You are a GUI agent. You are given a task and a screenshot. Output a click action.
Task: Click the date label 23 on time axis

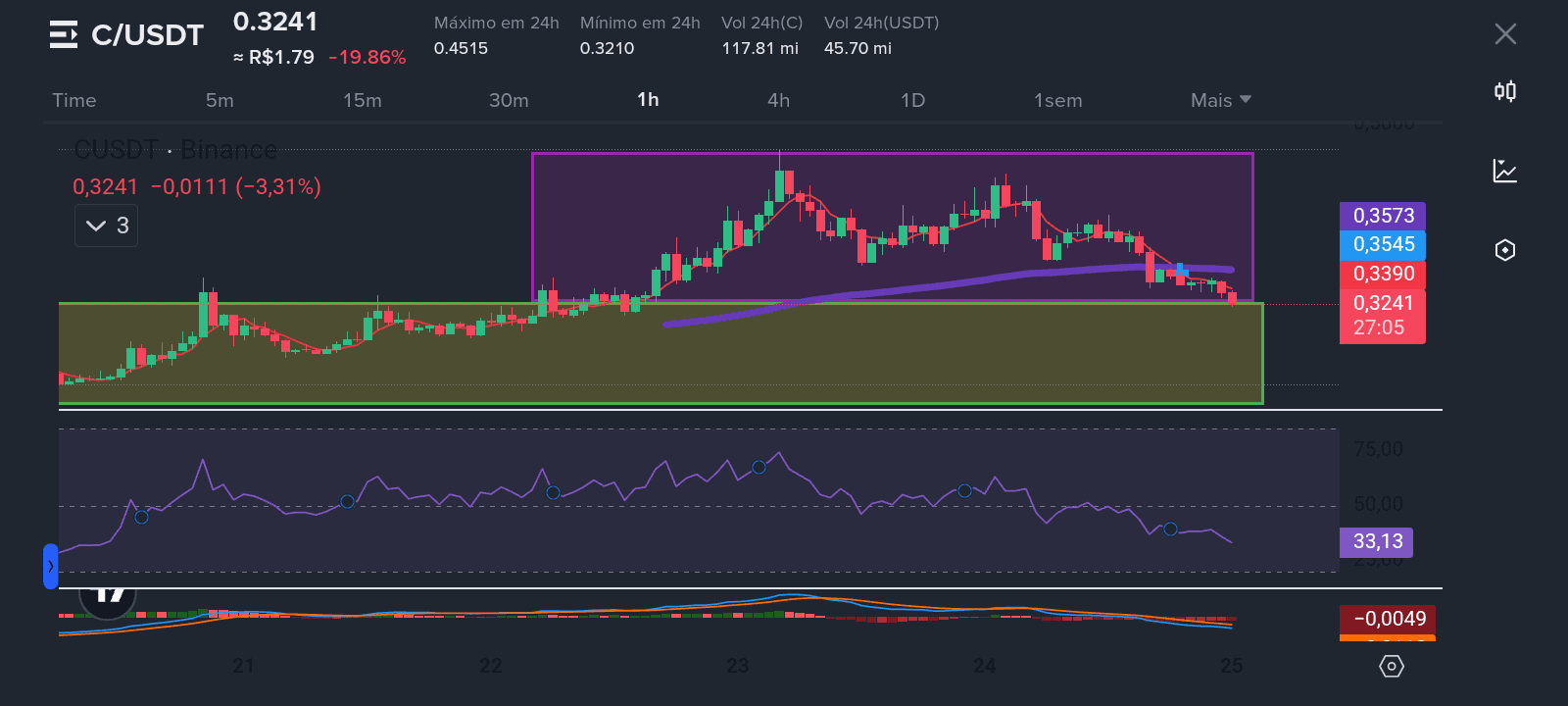click(737, 666)
